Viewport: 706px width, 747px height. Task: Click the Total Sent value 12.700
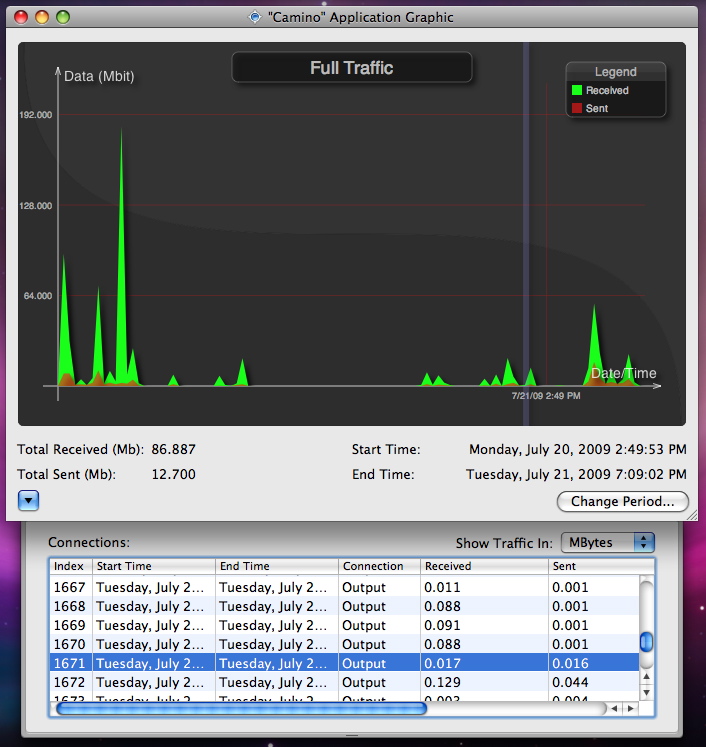click(x=173, y=474)
